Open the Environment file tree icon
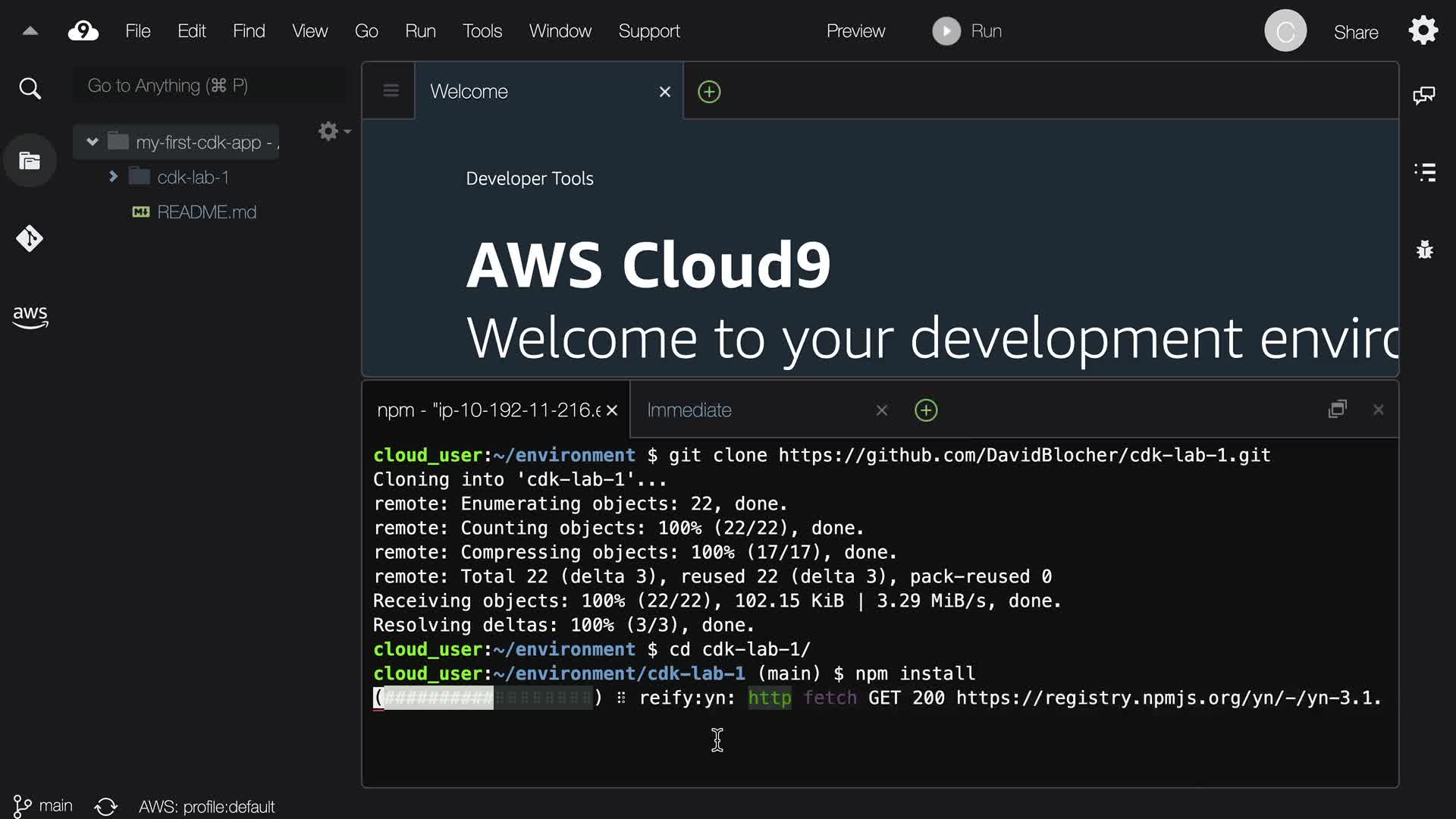 [x=30, y=161]
